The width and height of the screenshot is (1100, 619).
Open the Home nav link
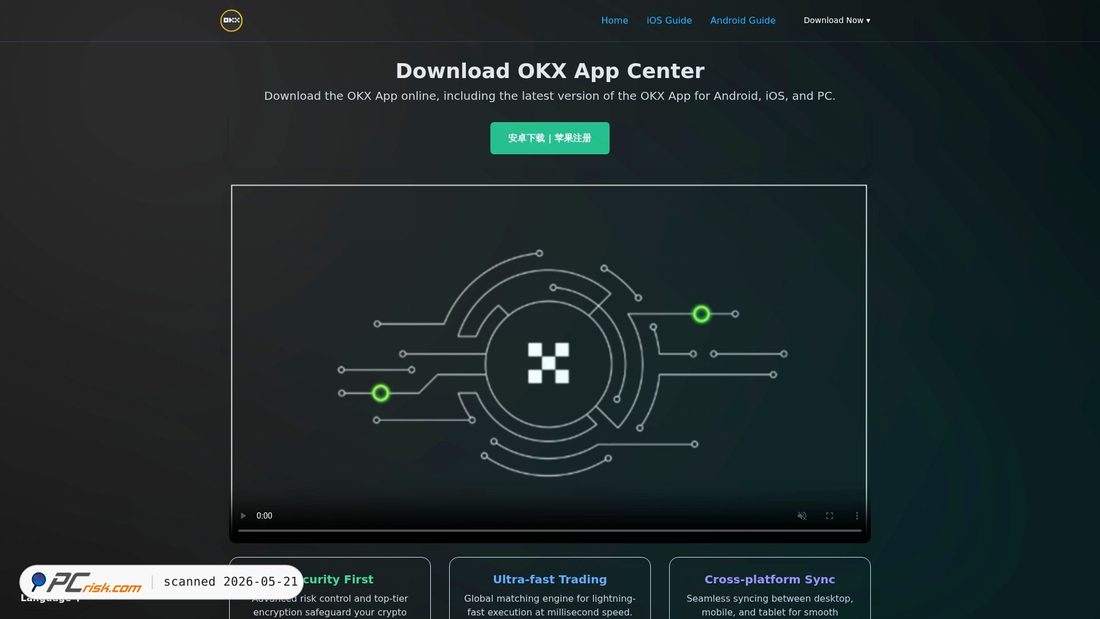pyautogui.click(x=615, y=20)
